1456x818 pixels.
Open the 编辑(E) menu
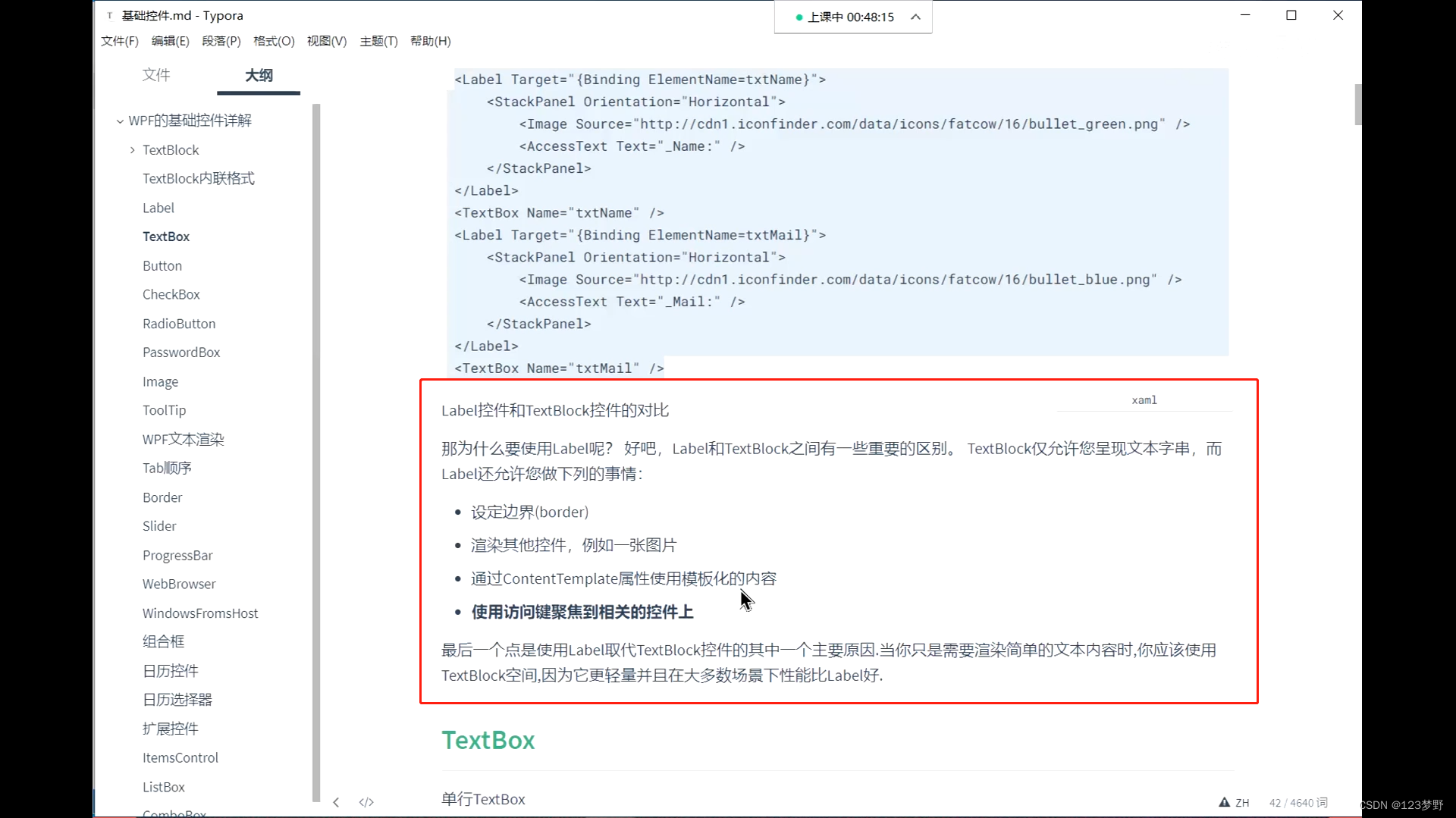[x=170, y=41]
